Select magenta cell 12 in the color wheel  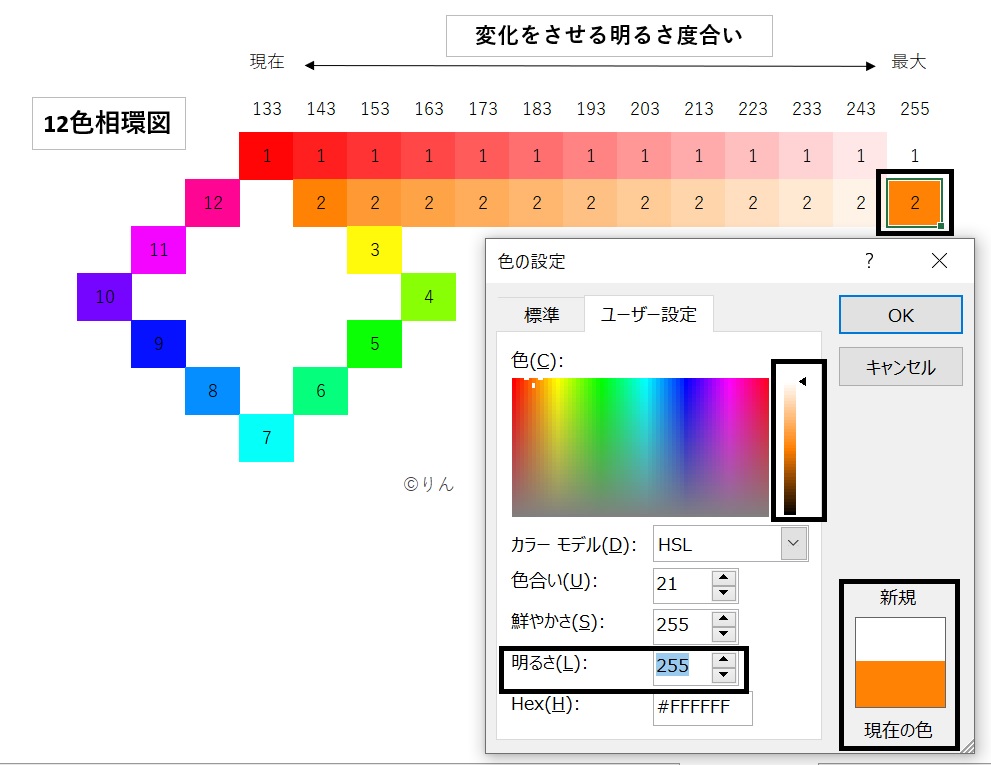coord(212,202)
